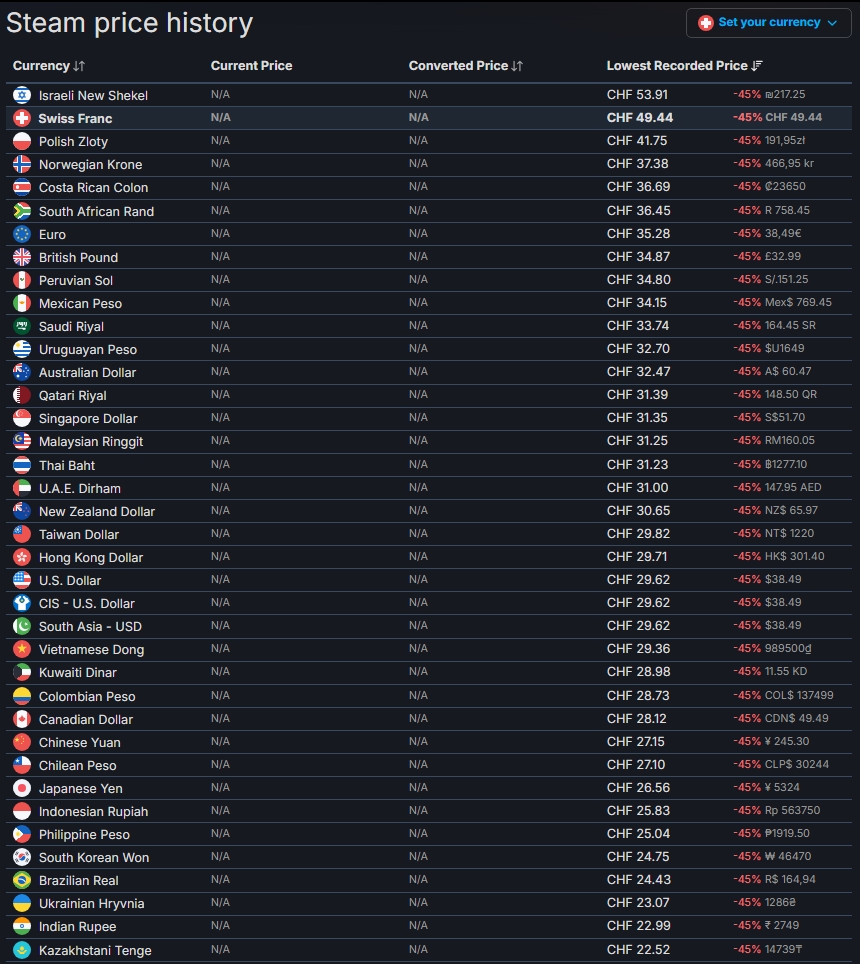860x964 pixels.
Task: Click the Polish Zloty flag icon
Action: coord(22,141)
